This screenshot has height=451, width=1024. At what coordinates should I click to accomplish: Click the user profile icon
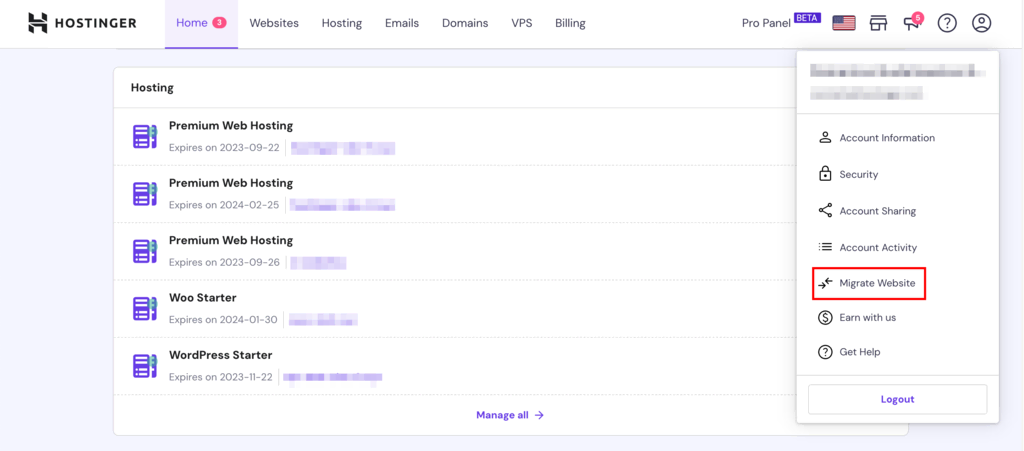coord(982,23)
